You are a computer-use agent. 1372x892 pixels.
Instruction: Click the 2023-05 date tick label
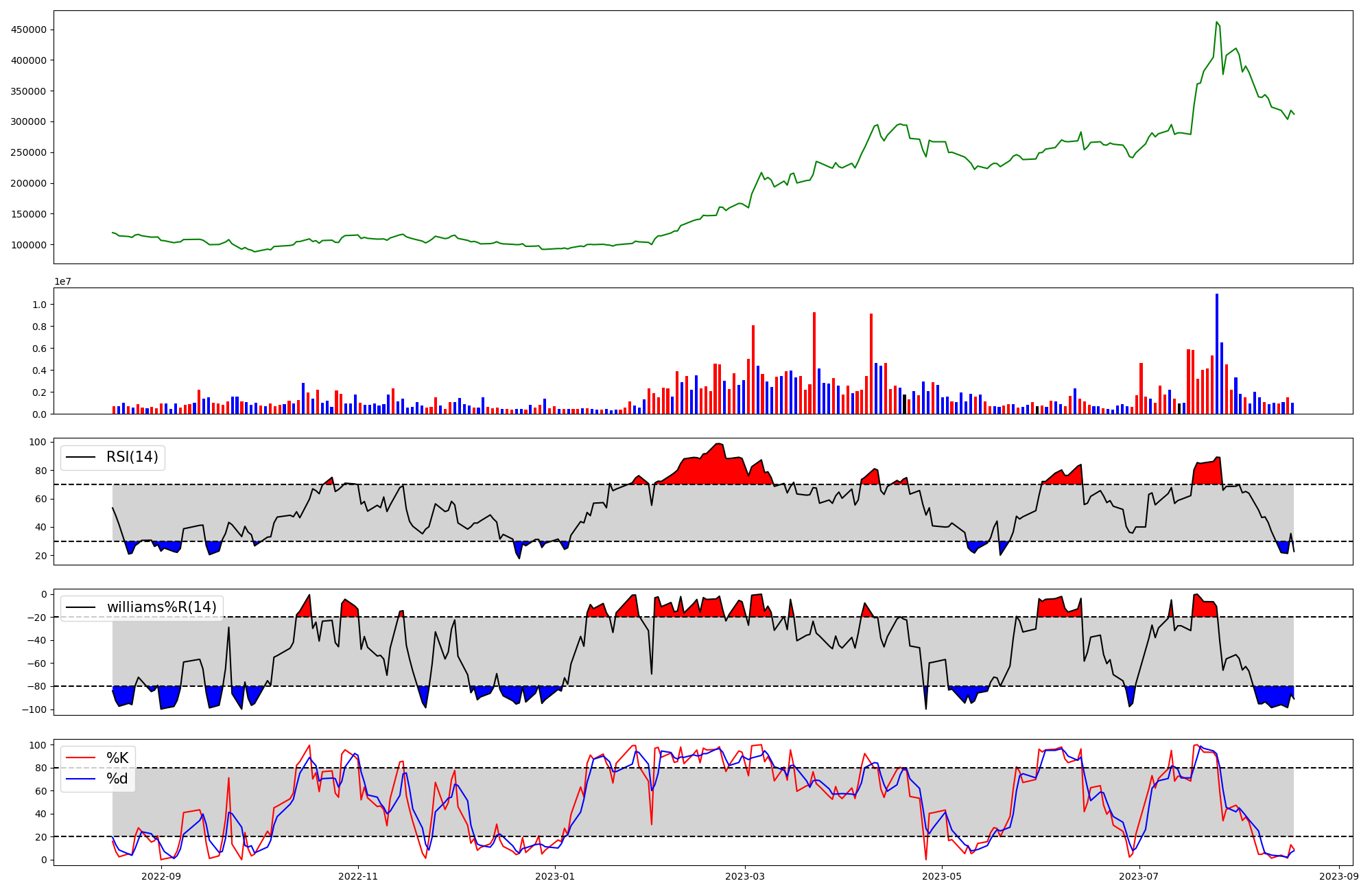pyautogui.click(x=942, y=876)
